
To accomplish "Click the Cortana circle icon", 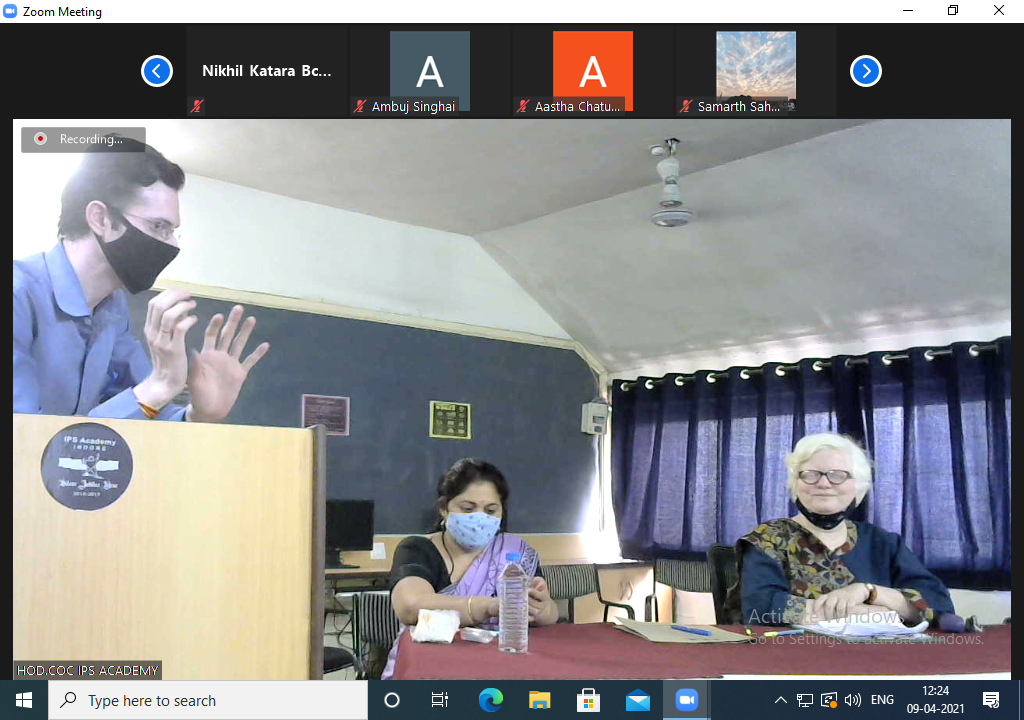I will [392, 700].
